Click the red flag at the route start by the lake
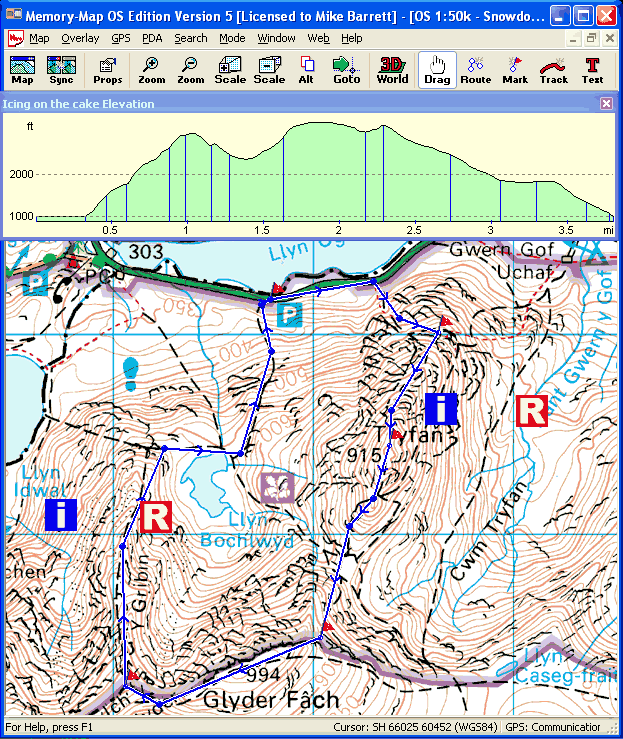This screenshot has width=623, height=739. (277, 288)
